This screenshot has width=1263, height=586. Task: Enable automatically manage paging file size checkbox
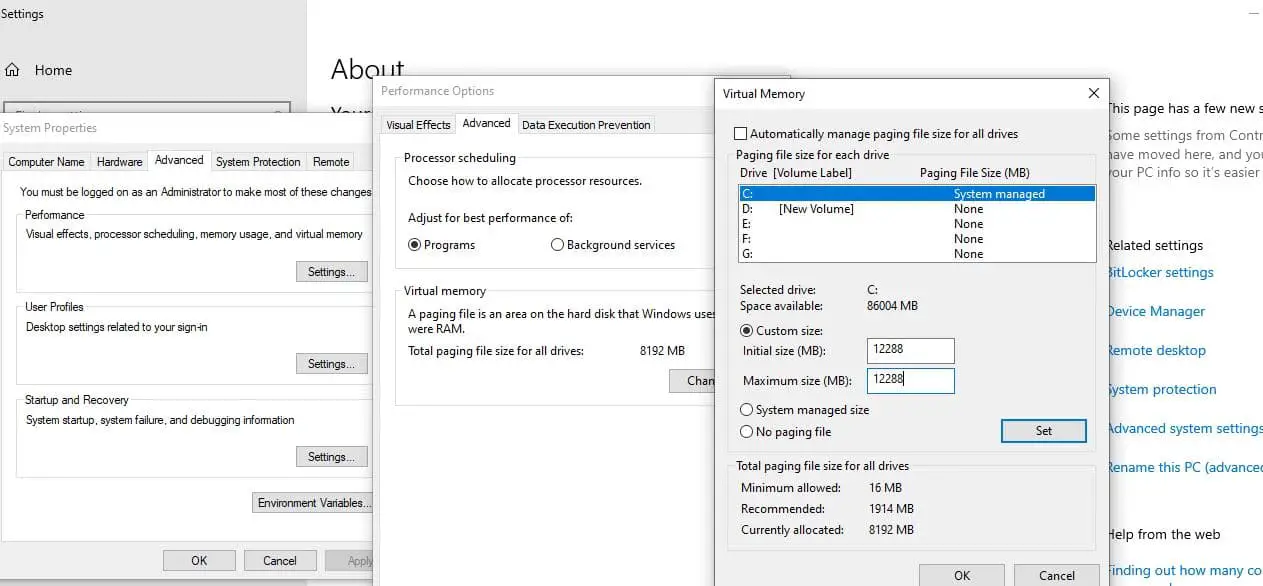pyautogui.click(x=741, y=134)
